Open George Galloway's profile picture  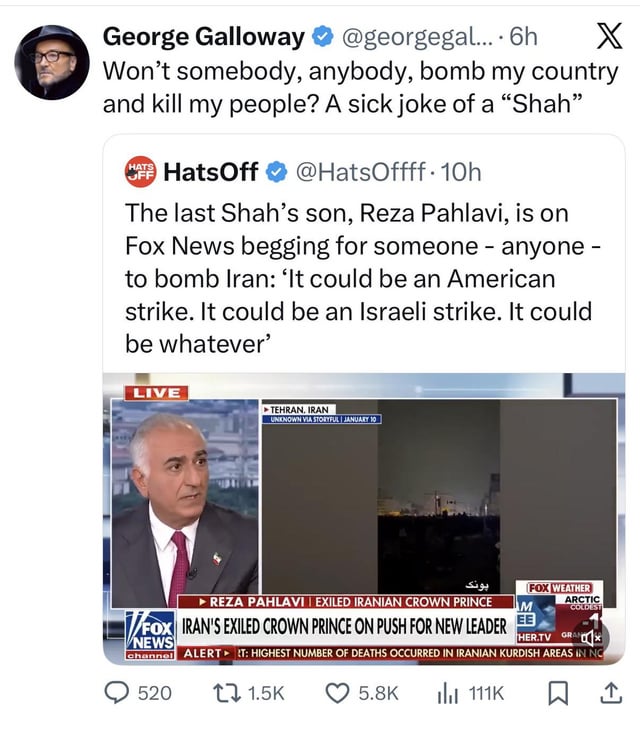pos(52,62)
